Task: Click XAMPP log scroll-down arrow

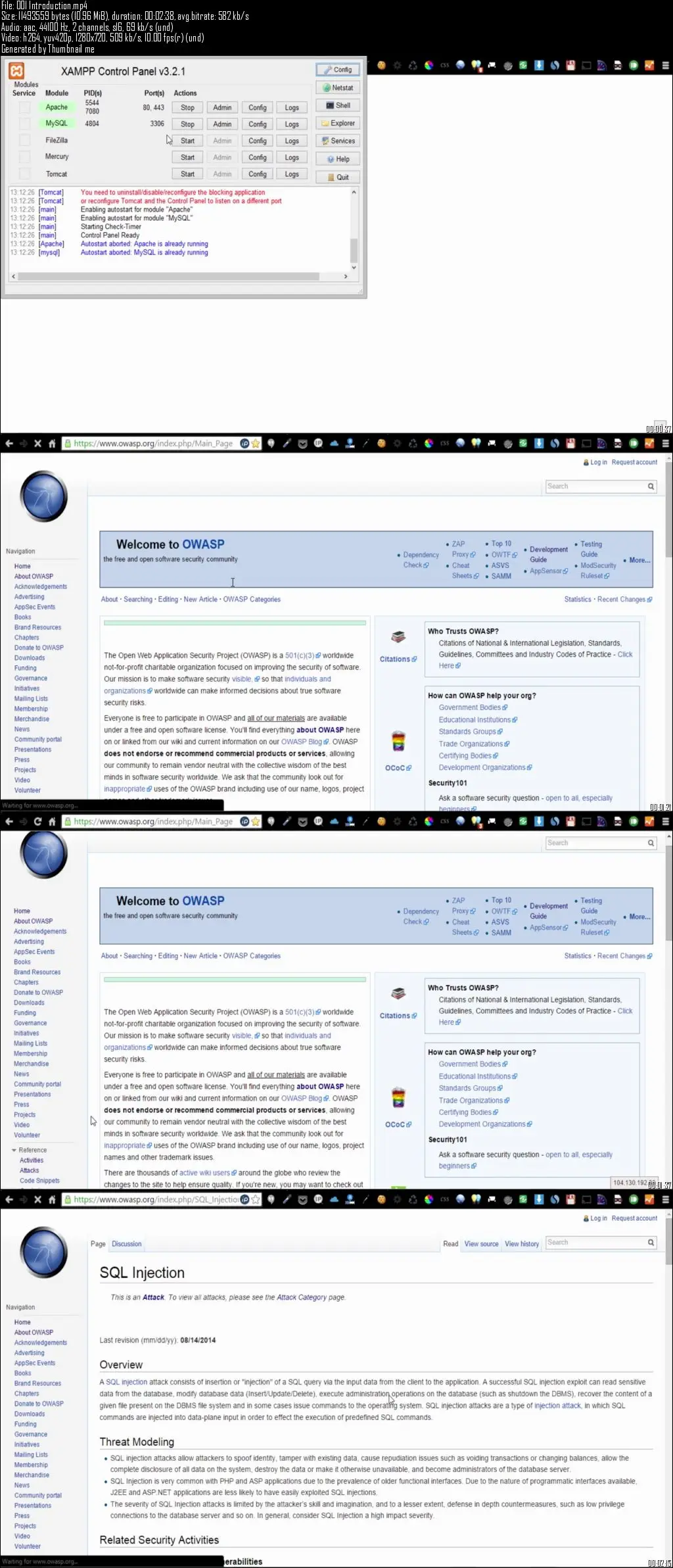Action: point(354,268)
